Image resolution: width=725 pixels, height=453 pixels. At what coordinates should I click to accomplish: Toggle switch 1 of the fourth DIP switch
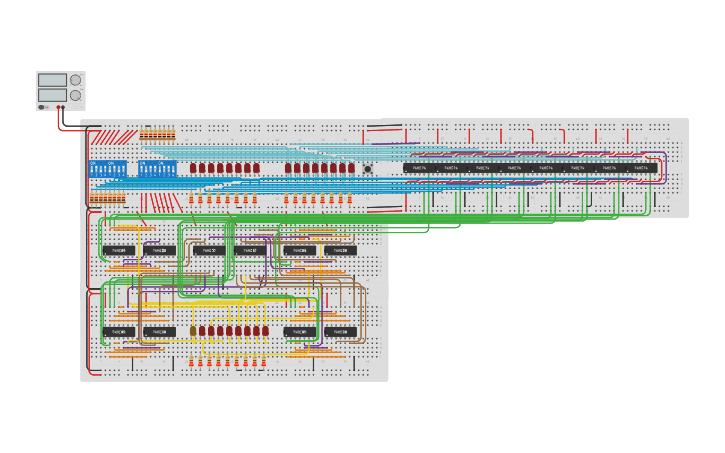click(160, 169)
